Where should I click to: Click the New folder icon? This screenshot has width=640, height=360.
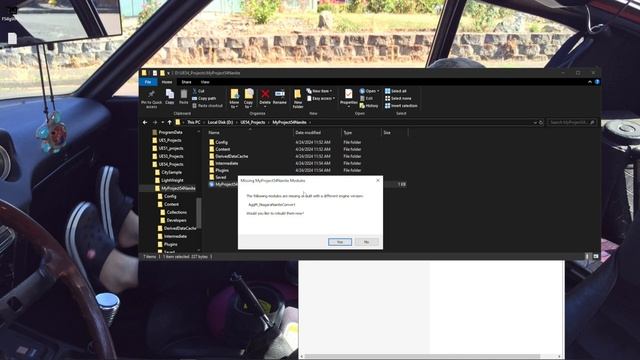point(298,95)
